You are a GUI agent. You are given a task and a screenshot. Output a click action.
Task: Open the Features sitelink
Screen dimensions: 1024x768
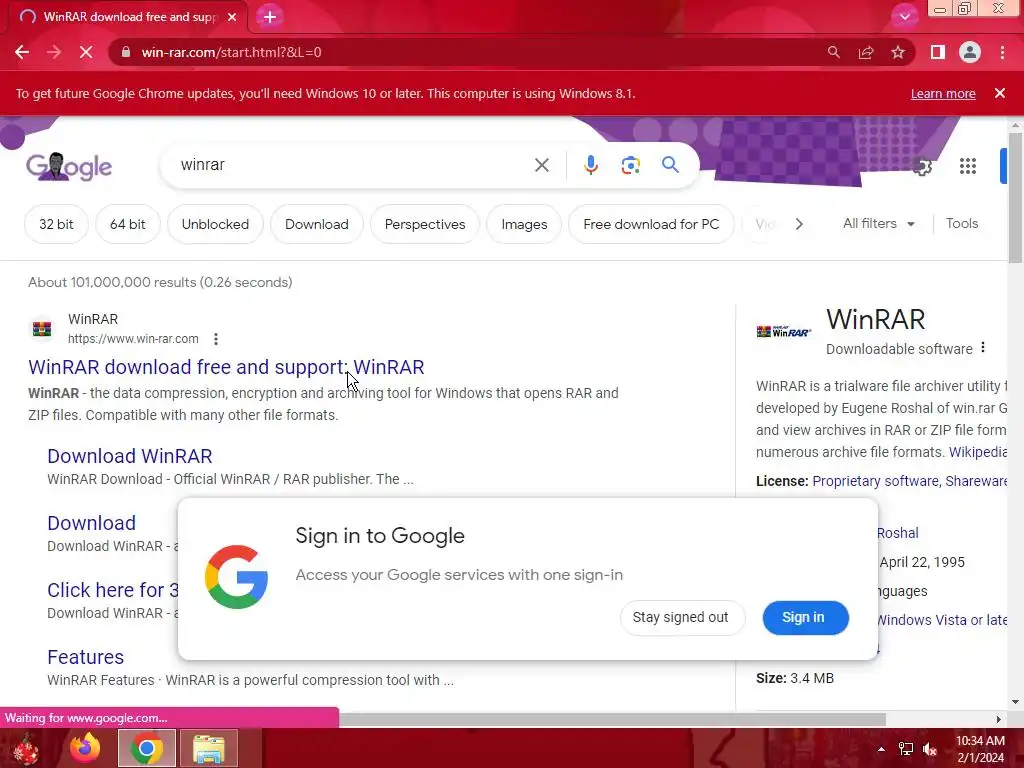[86, 657]
